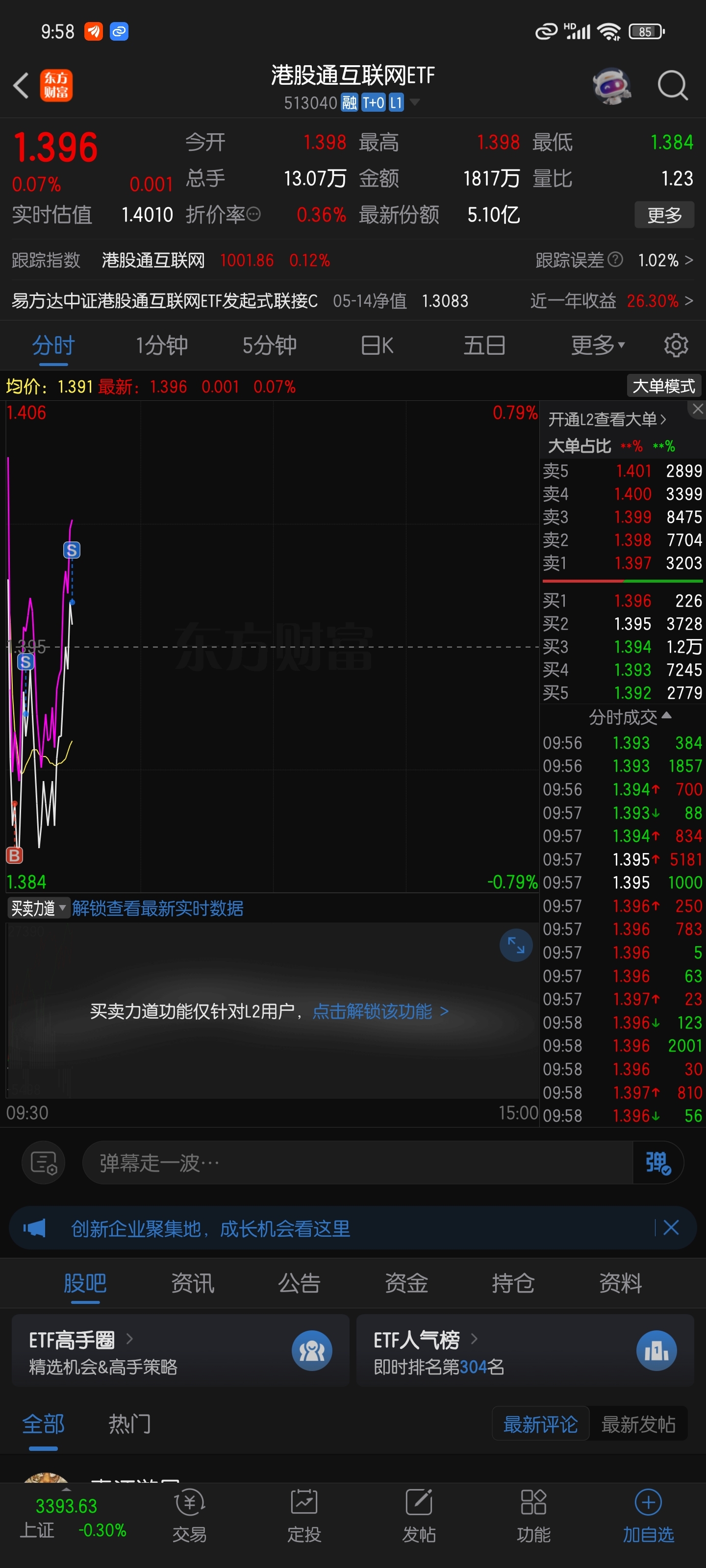Enable 大单模式
Image resolution: width=706 pixels, height=1568 pixels.
coord(664,386)
